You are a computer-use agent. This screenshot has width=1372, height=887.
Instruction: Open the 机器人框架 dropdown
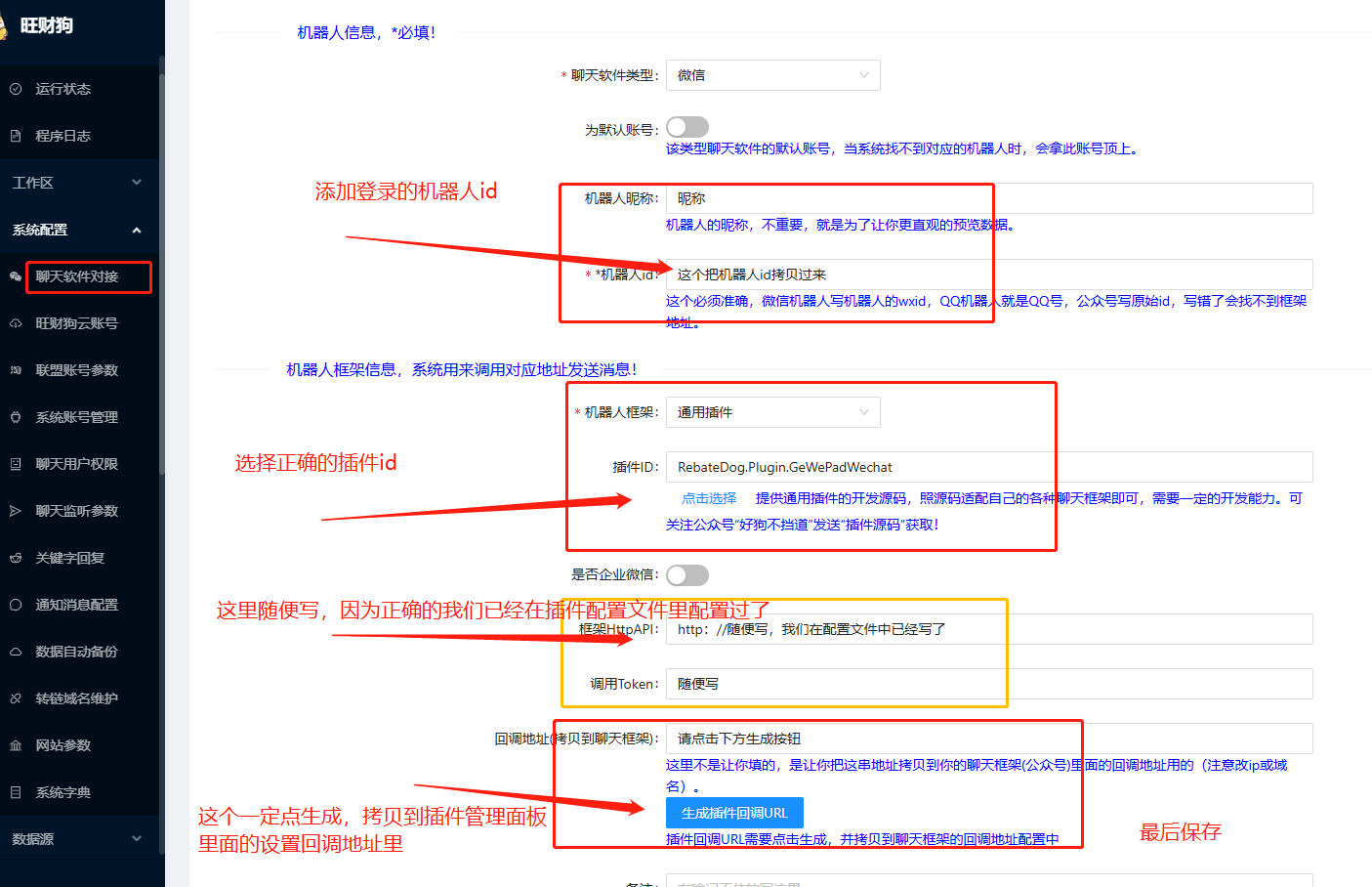tap(772, 412)
